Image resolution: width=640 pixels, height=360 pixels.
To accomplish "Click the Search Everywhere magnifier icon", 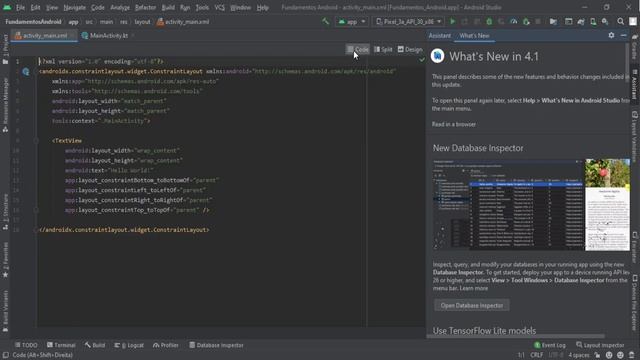I will point(620,22).
